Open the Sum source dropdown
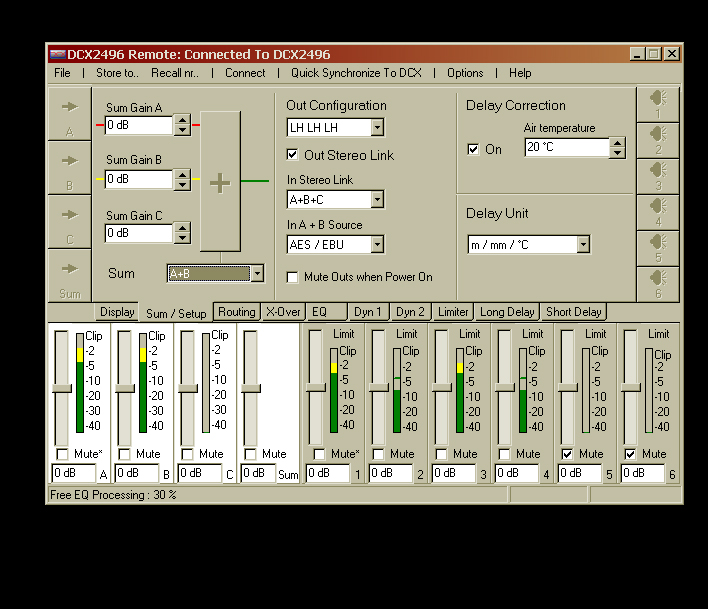708x609 pixels. [257, 274]
